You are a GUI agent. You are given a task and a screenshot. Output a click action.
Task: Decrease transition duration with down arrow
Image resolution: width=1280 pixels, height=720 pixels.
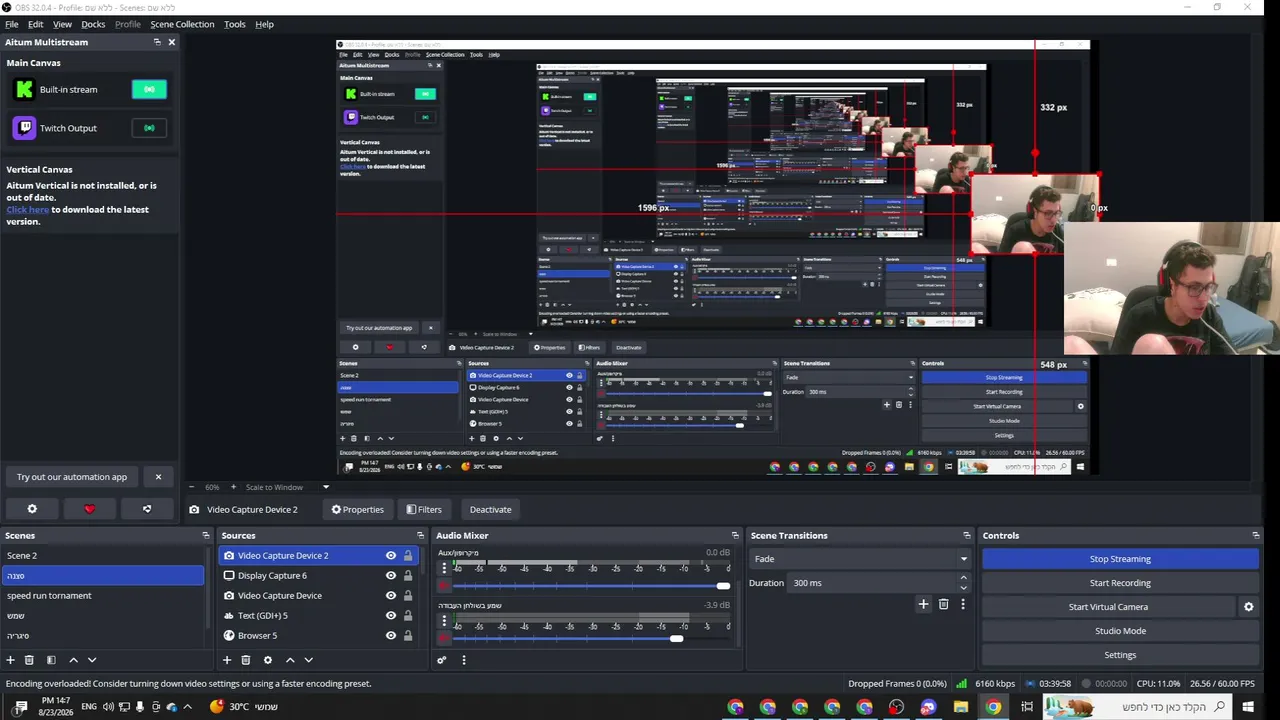tap(964, 588)
